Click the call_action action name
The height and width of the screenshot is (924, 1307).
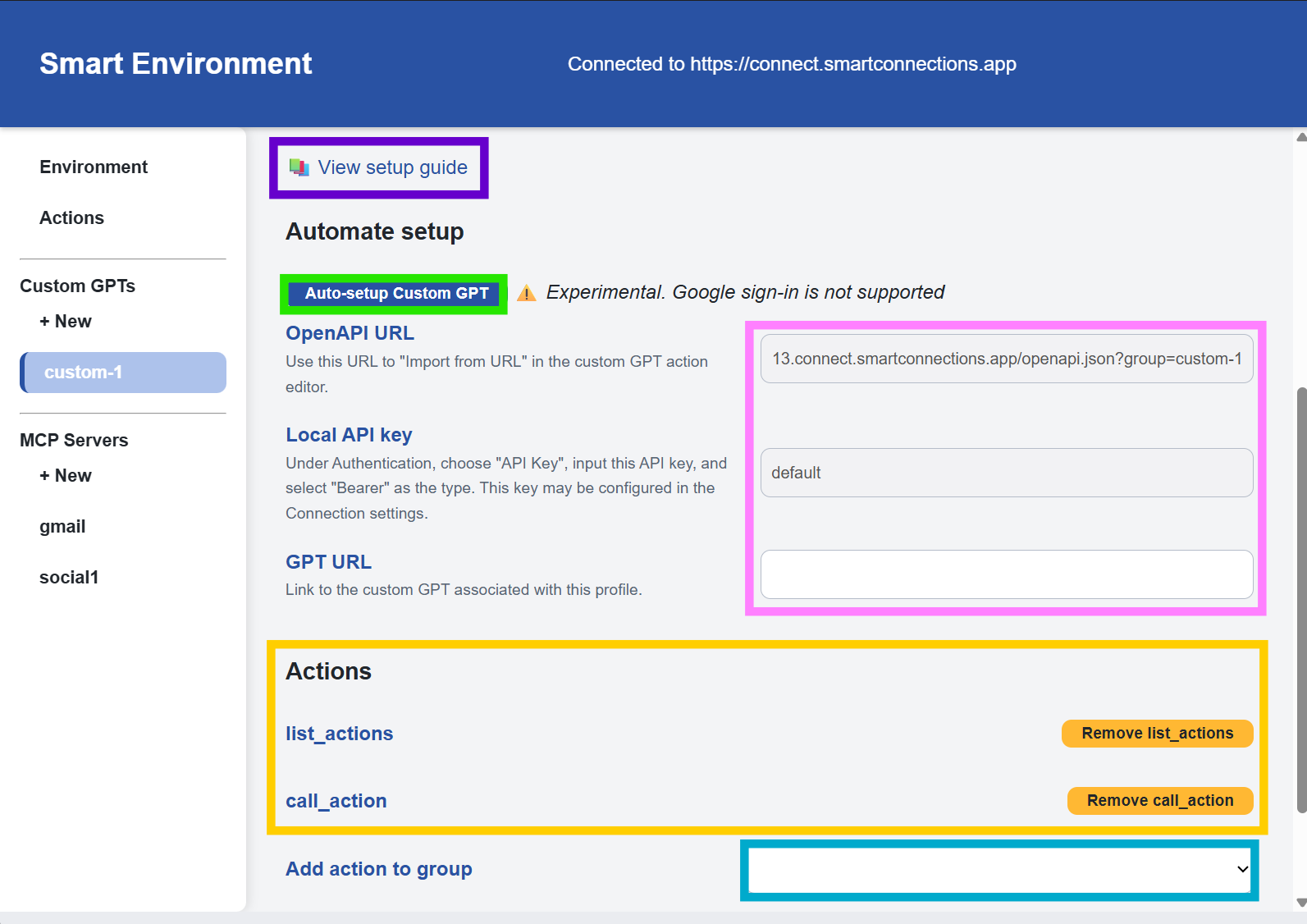pyautogui.click(x=336, y=801)
